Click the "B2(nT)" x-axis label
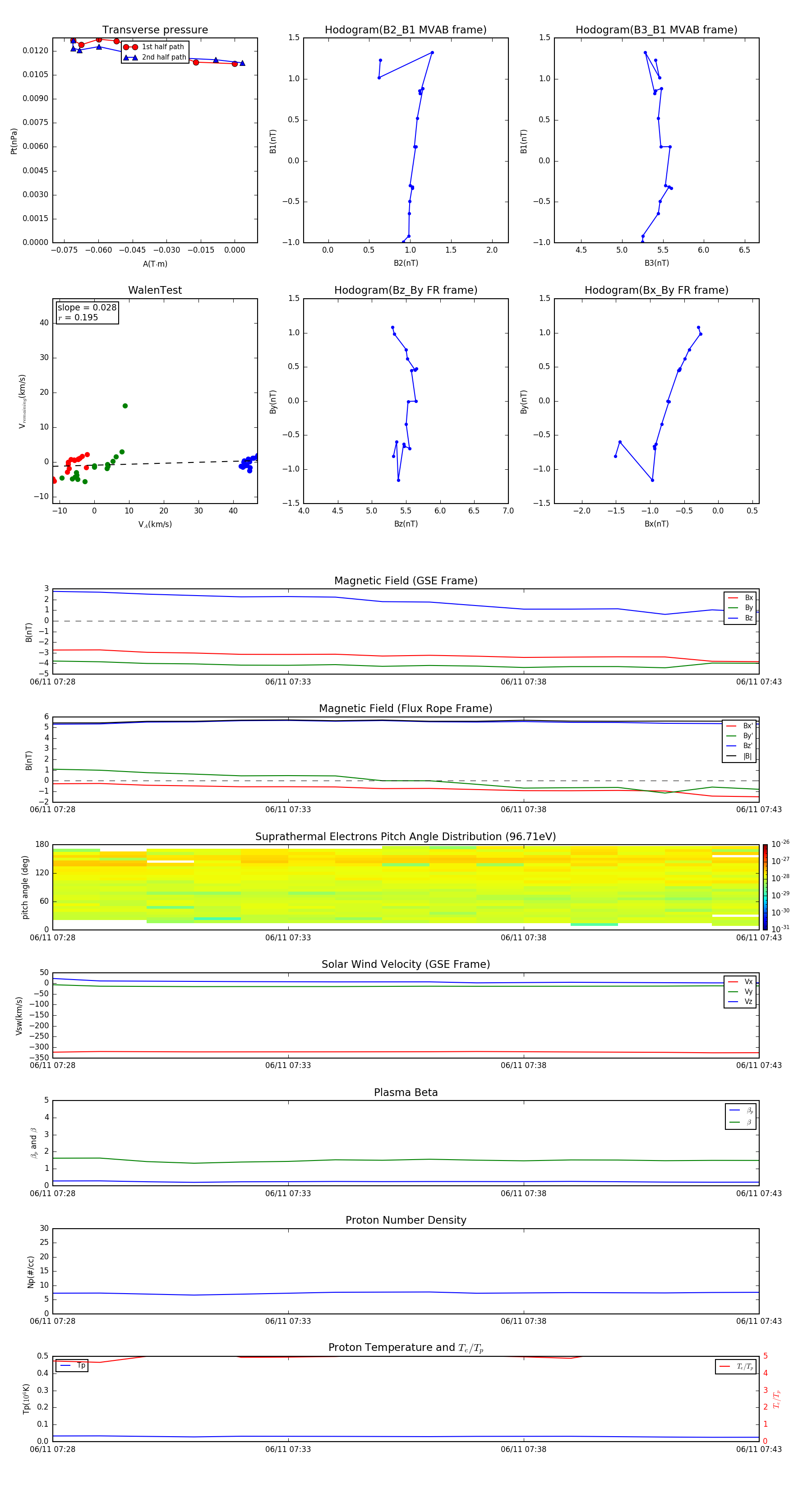Viewport: 812px width, 1489px height. [x=406, y=263]
